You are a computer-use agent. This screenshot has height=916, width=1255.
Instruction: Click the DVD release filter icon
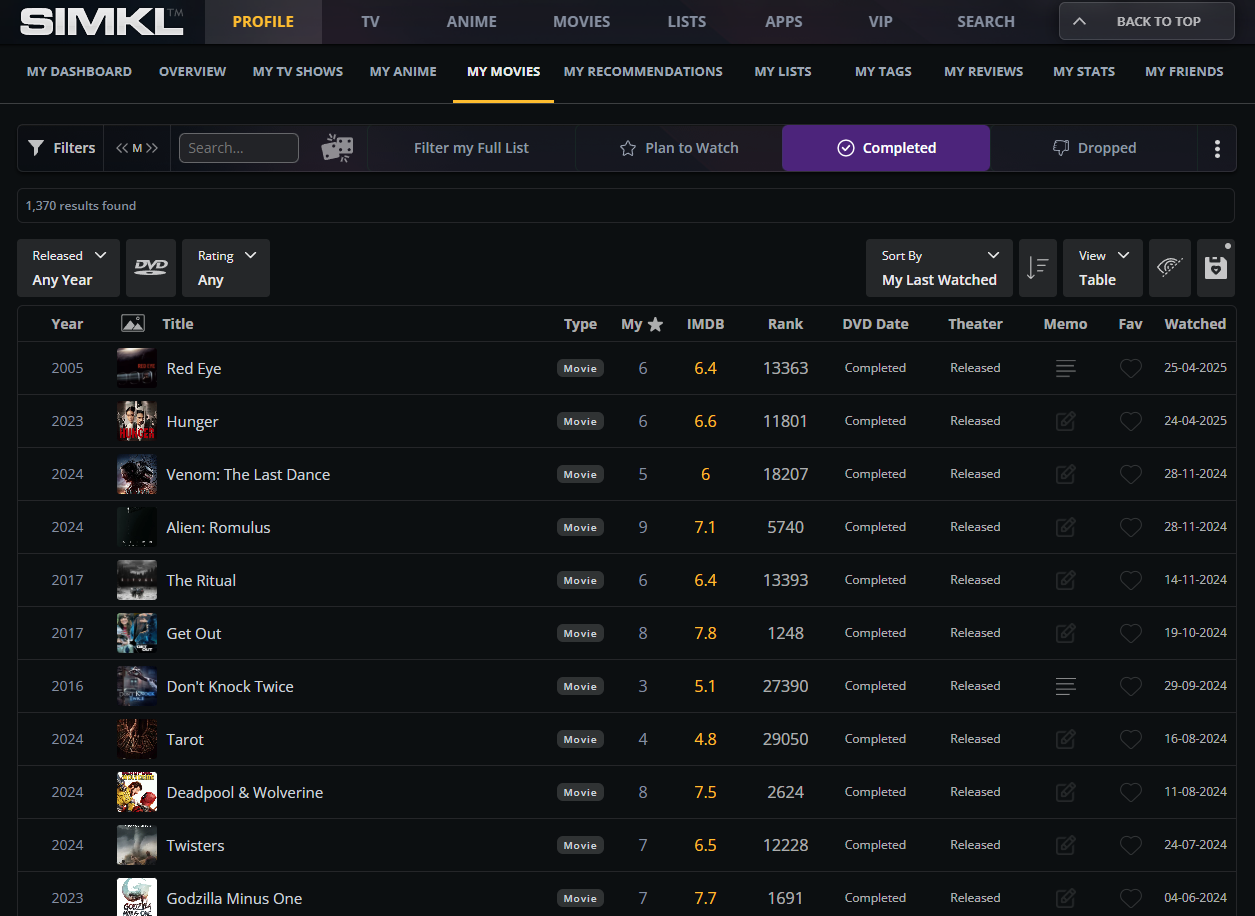[x=151, y=267]
